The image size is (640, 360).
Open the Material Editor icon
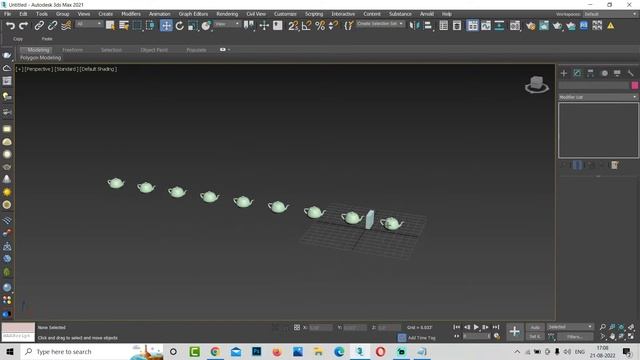[515, 26]
